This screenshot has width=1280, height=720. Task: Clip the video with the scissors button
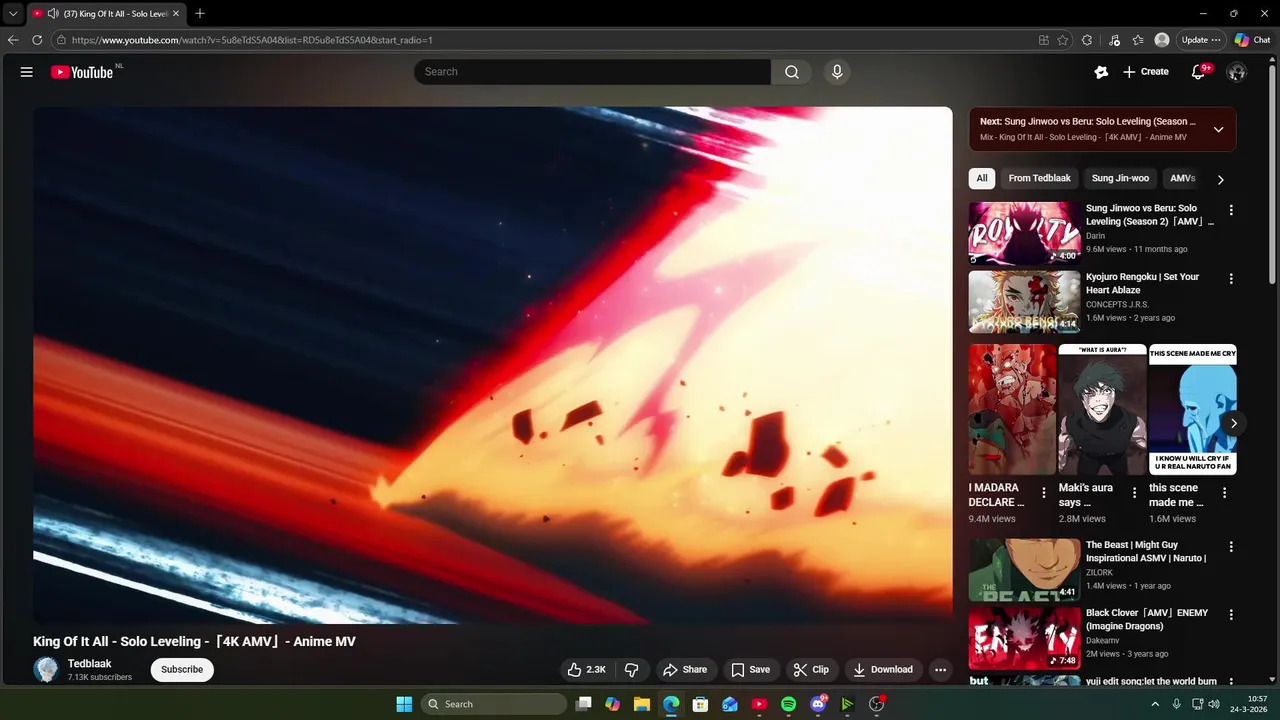click(811, 670)
